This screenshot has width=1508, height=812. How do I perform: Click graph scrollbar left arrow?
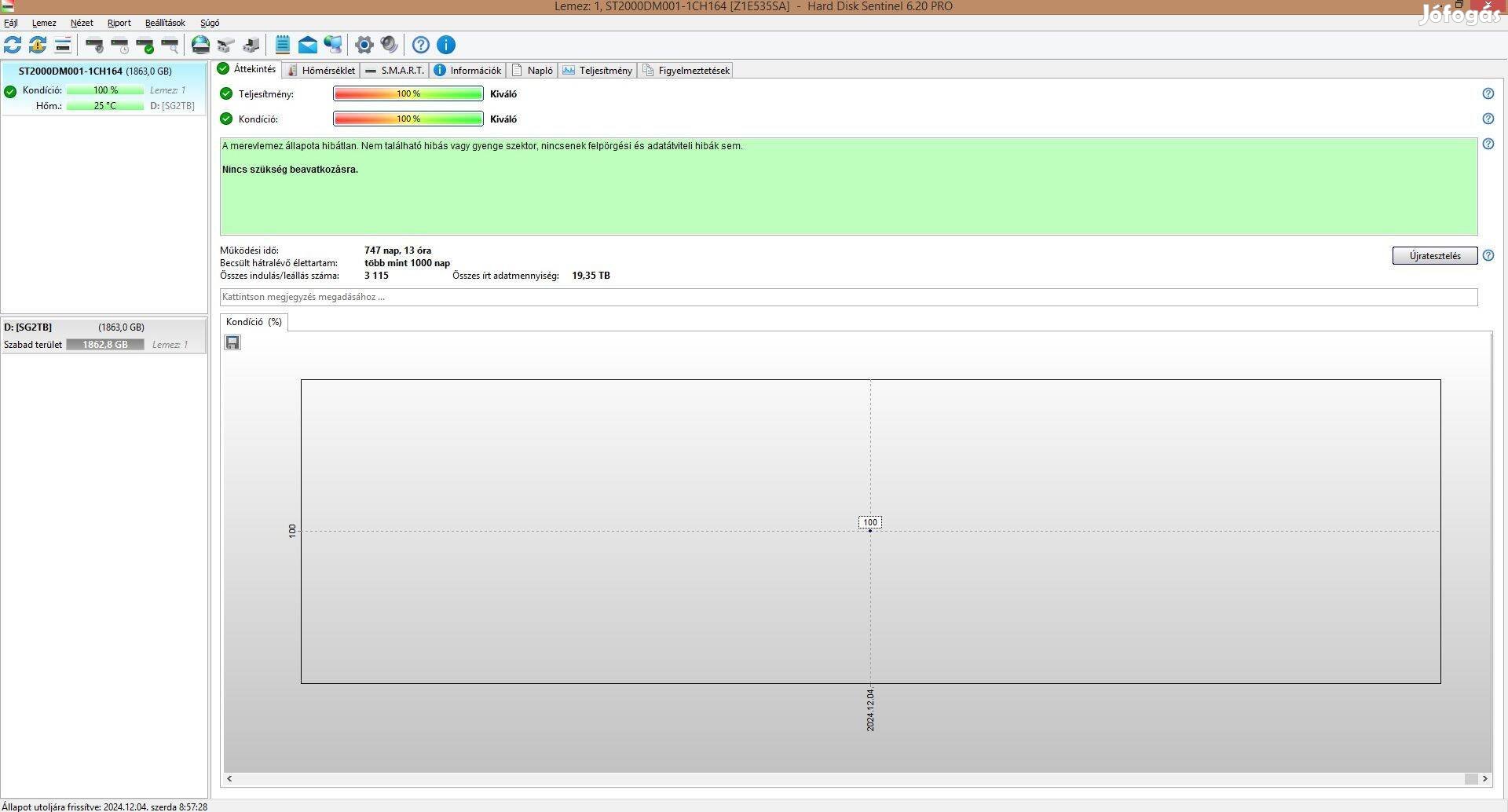click(x=229, y=779)
